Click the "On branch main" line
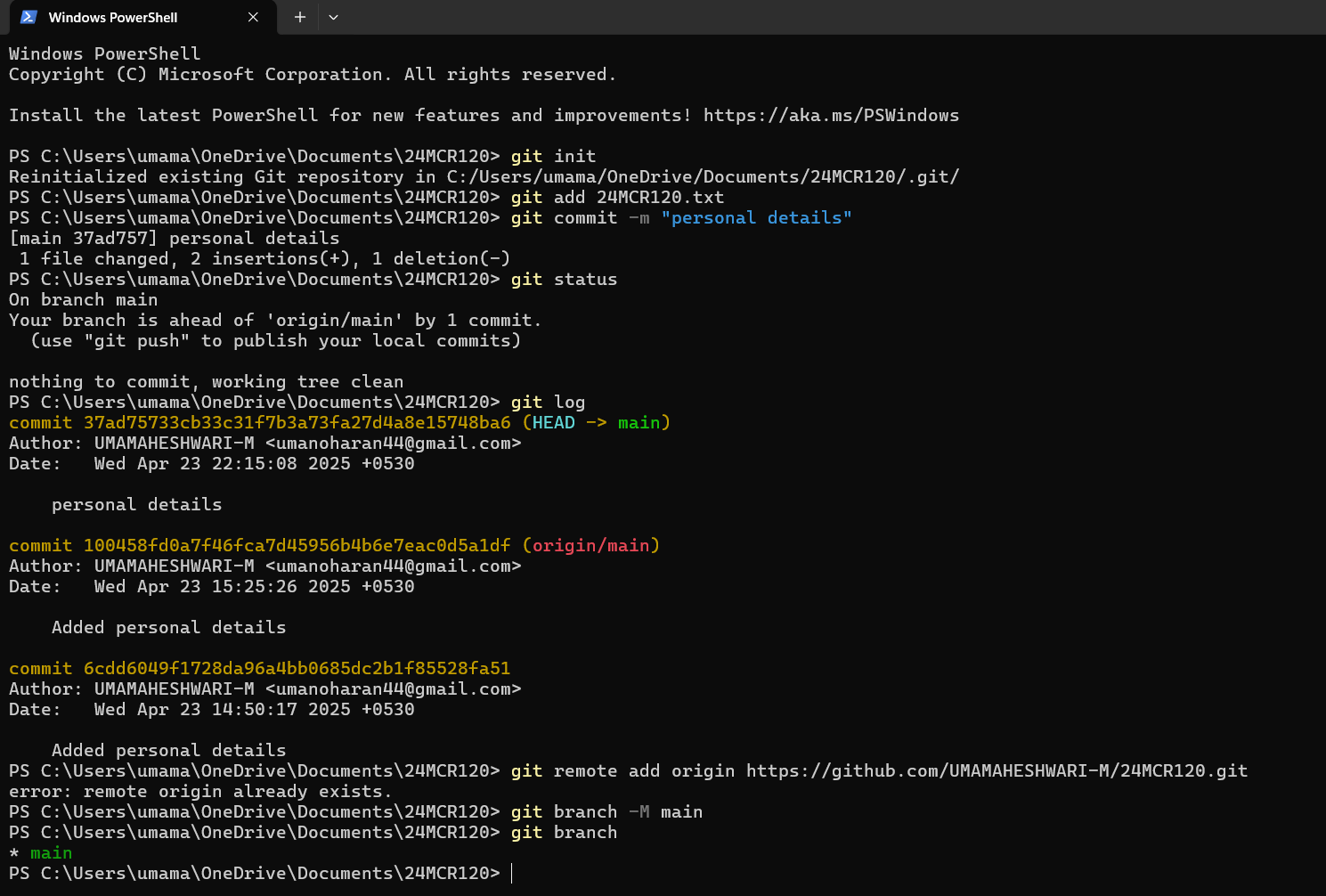Viewport: 1326px width, 896px height. coord(84,299)
